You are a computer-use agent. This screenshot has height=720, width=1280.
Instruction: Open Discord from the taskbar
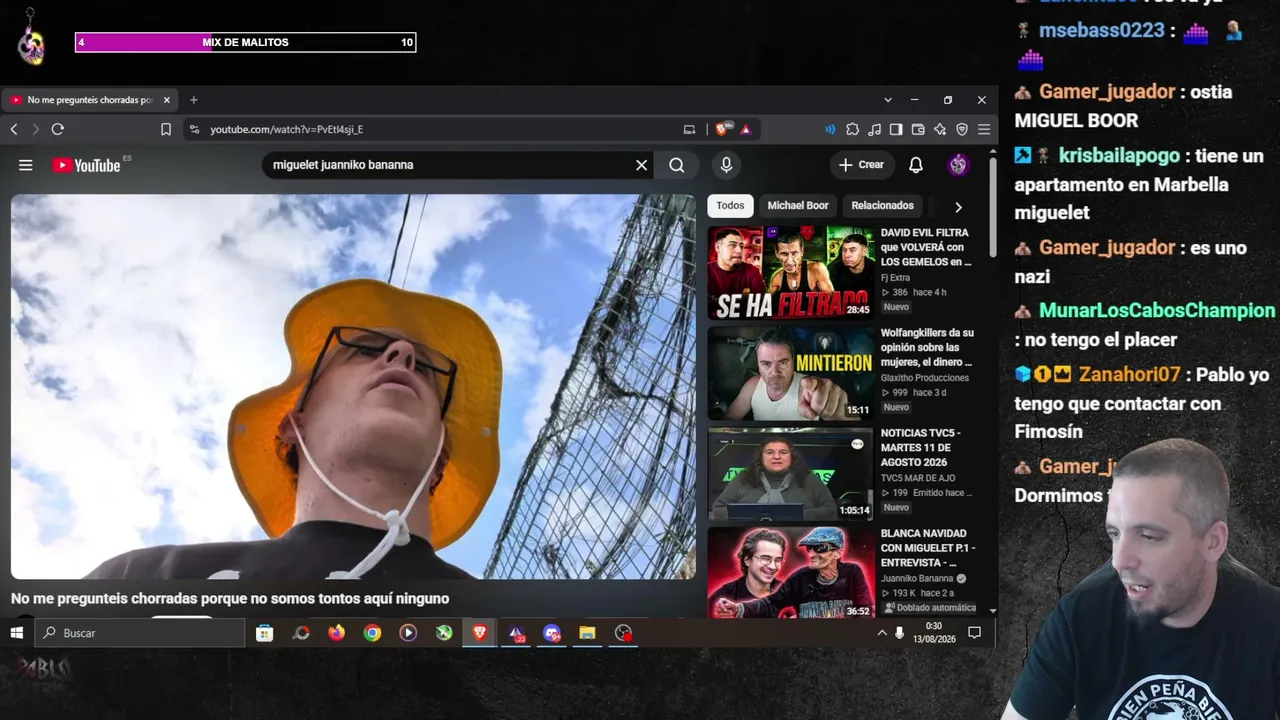point(552,633)
